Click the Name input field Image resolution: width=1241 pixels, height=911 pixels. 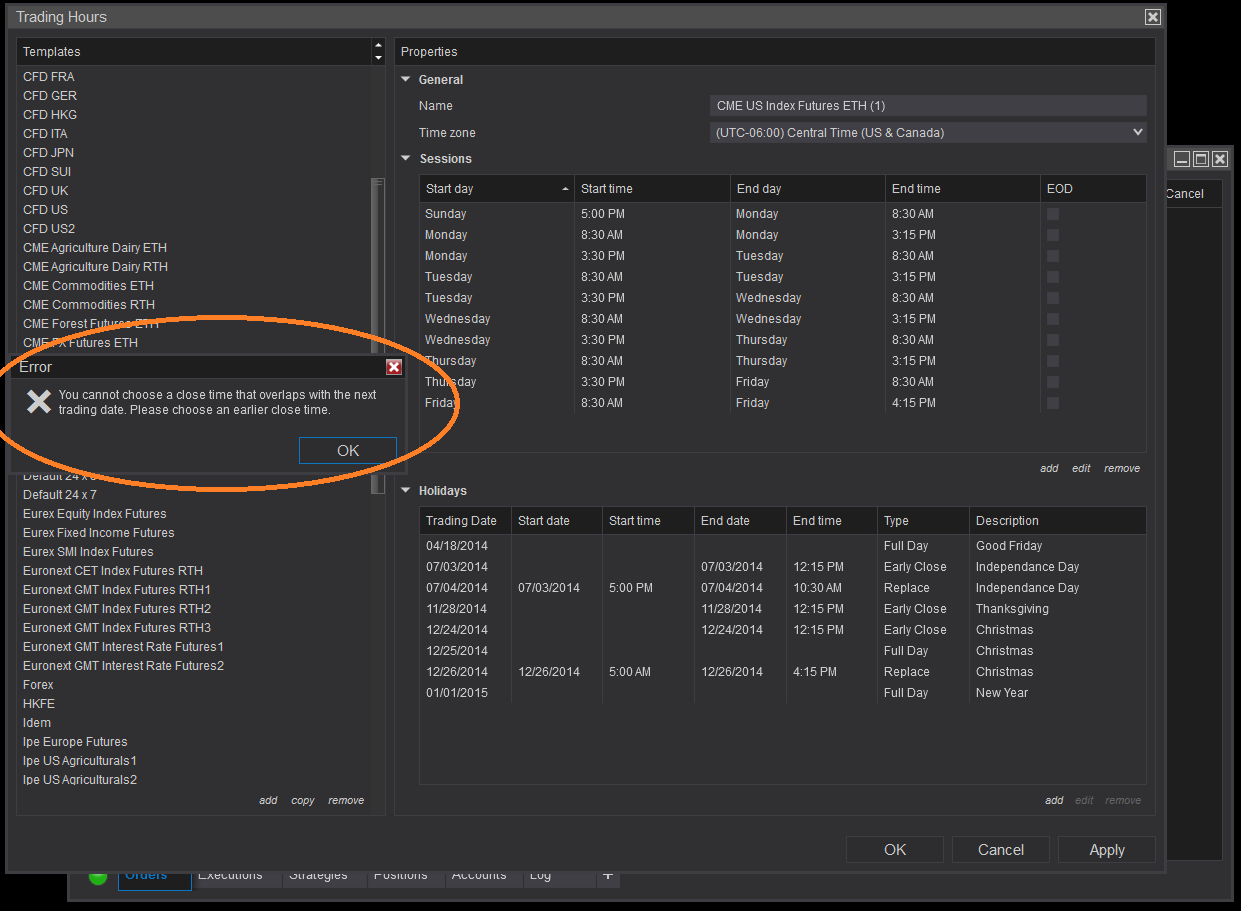coord(927,106)
